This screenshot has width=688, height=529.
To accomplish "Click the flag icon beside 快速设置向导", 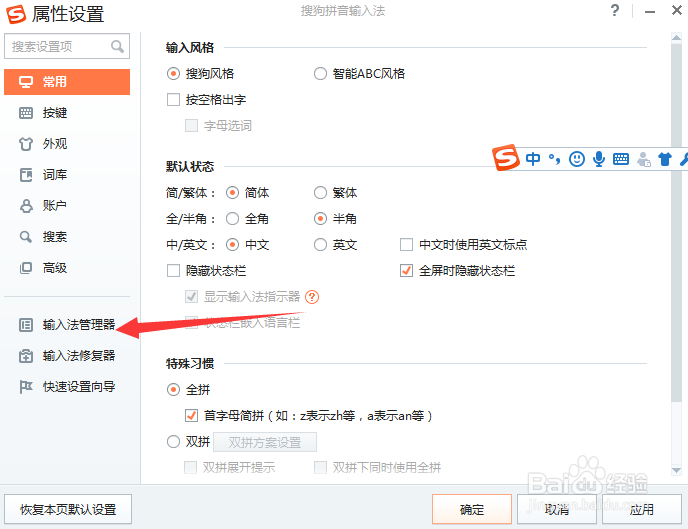I will click(x=26, y=387).
